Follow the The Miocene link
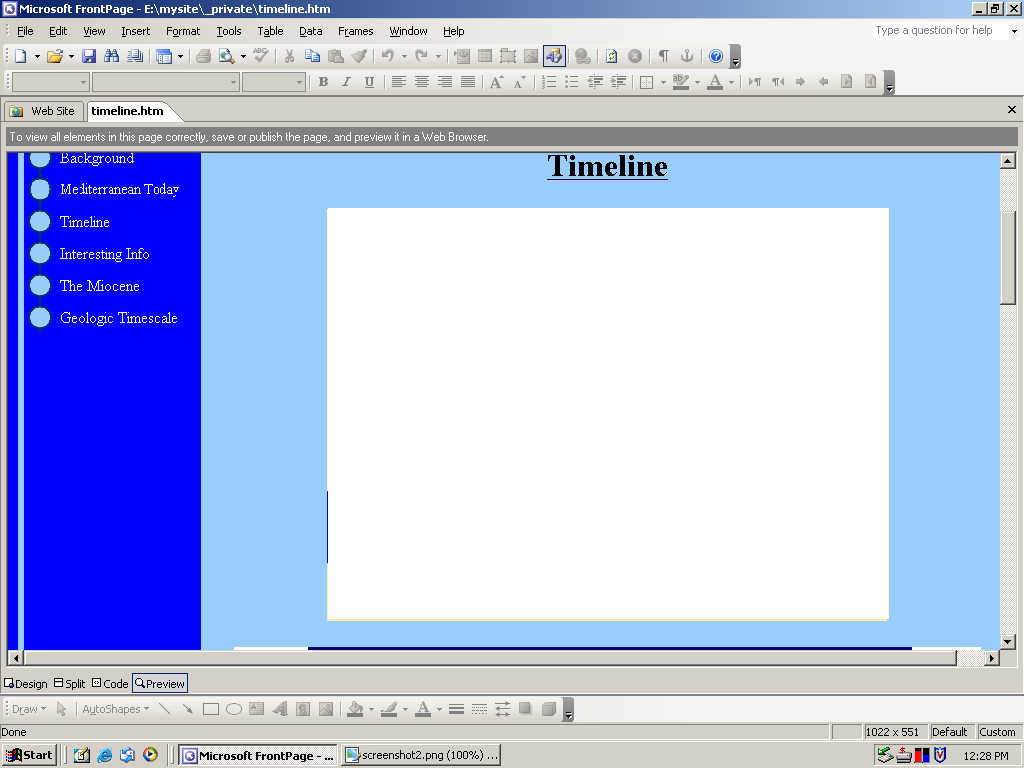The height and width of the screenshot is (768, 1024). pyautogui.click(x=99, y=286)
